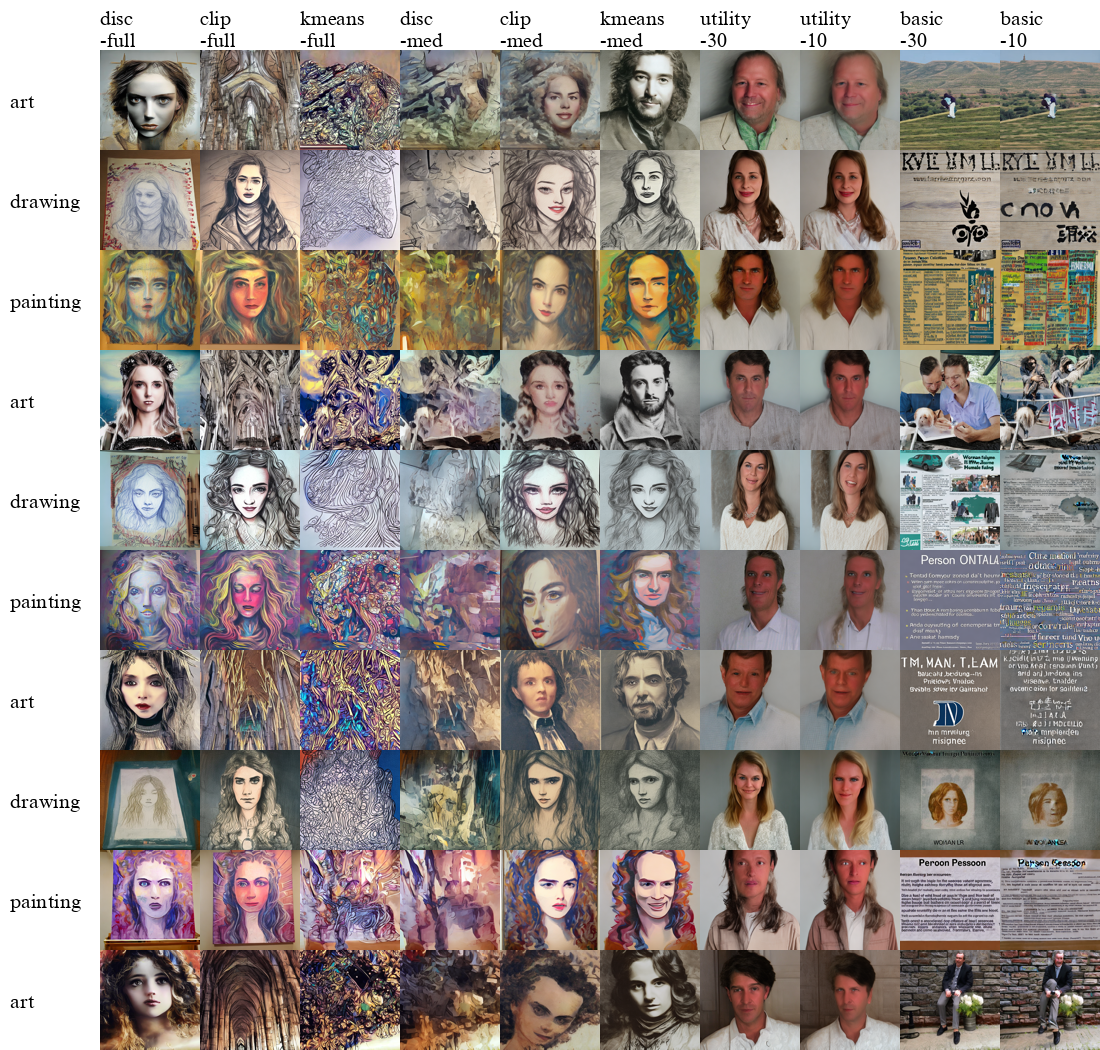The width and height of the screenshot is (1100, 1050).
Task: Click the 'kmeans -med' column header
Action: [632, 29]
